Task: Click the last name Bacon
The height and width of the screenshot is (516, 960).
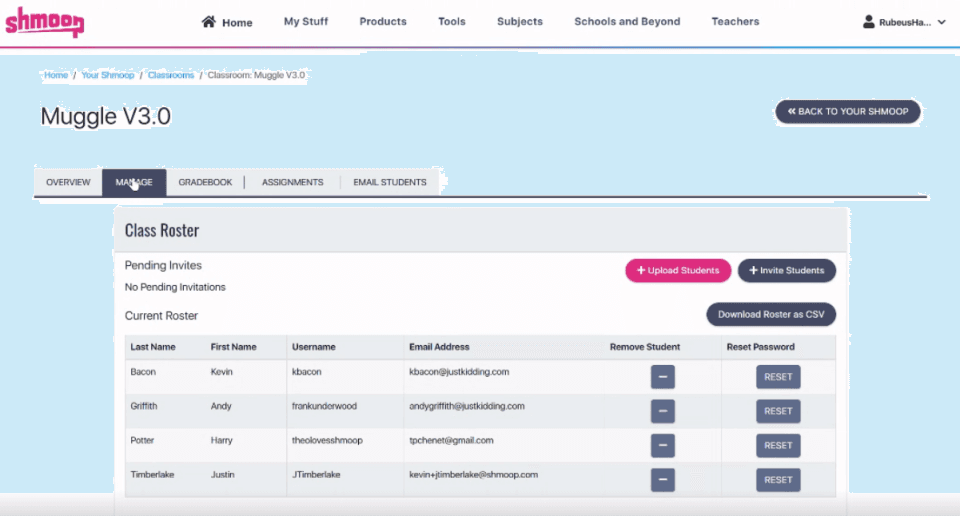Action: (x=143, y=372)
